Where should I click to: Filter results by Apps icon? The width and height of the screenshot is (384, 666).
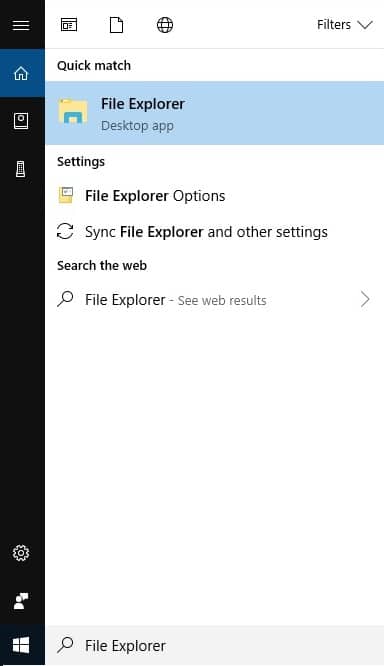click(69, 25)
